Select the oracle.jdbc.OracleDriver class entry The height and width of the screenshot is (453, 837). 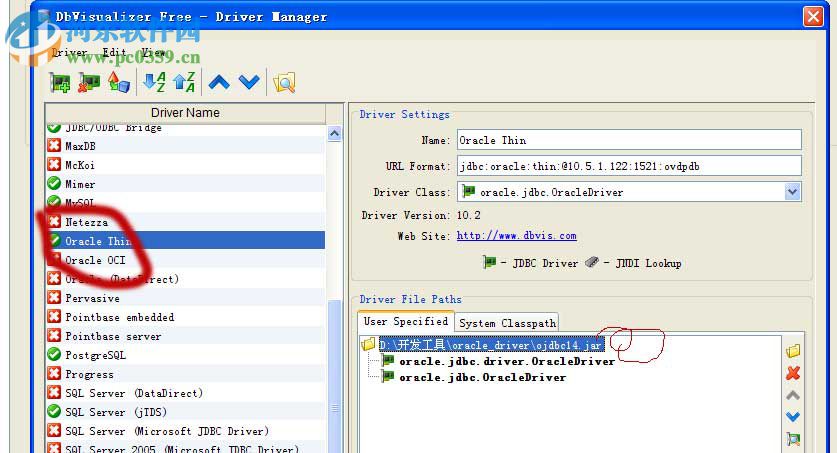click(483, 377)
